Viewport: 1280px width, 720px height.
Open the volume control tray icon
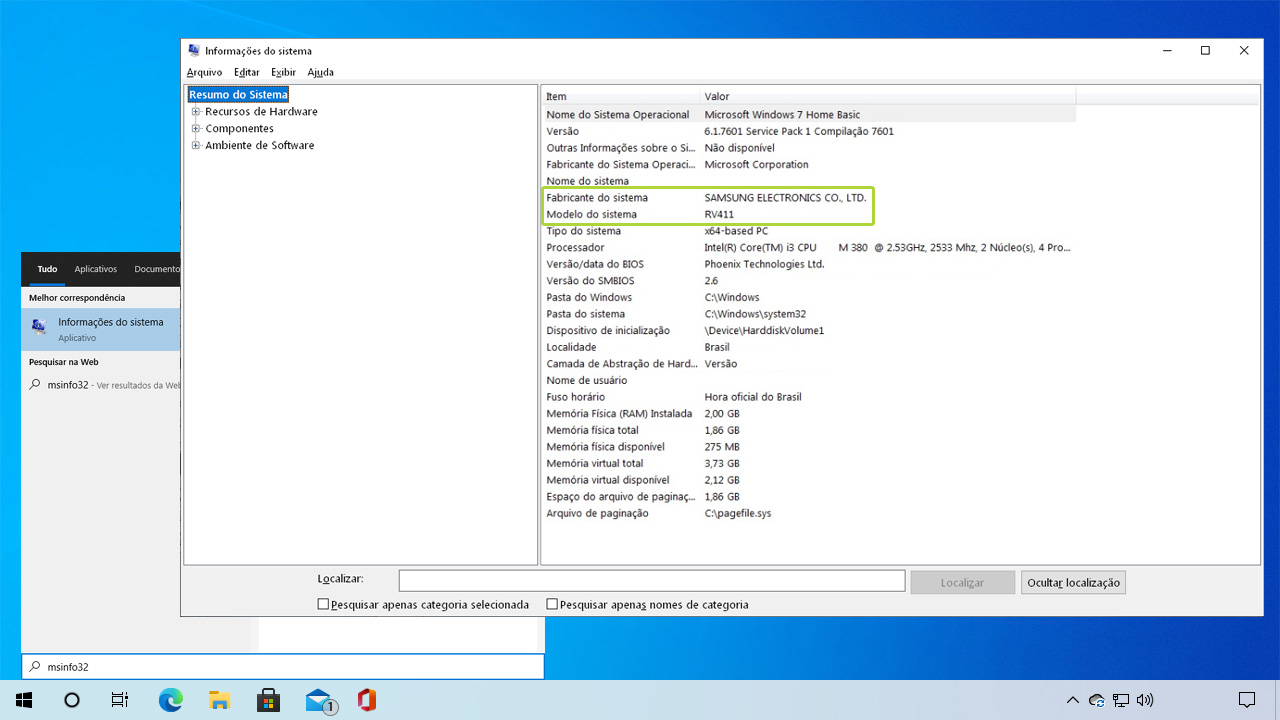click(x=1146, y=700)
